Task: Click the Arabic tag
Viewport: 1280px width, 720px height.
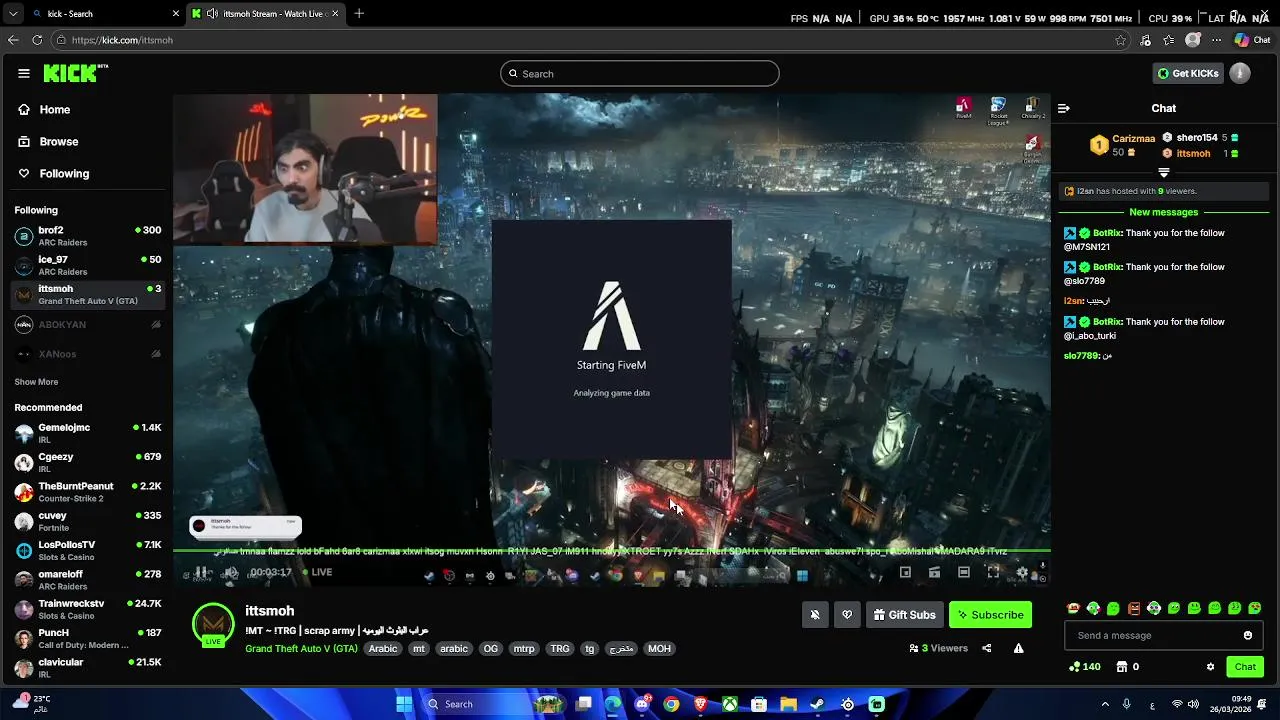Action: (x=383, y=649)
